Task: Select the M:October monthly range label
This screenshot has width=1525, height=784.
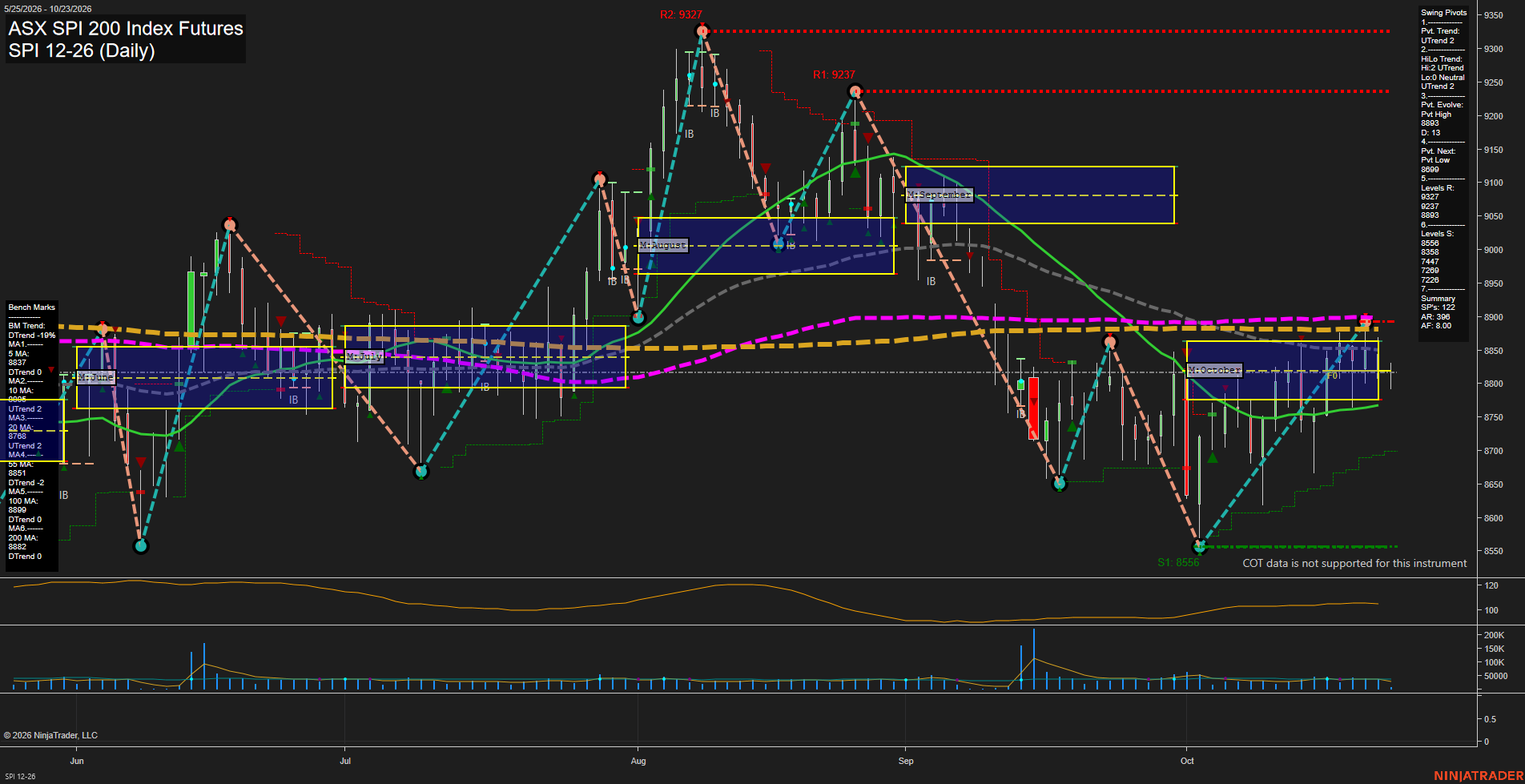Action: pyautogui.click(x=1214, y=370)
